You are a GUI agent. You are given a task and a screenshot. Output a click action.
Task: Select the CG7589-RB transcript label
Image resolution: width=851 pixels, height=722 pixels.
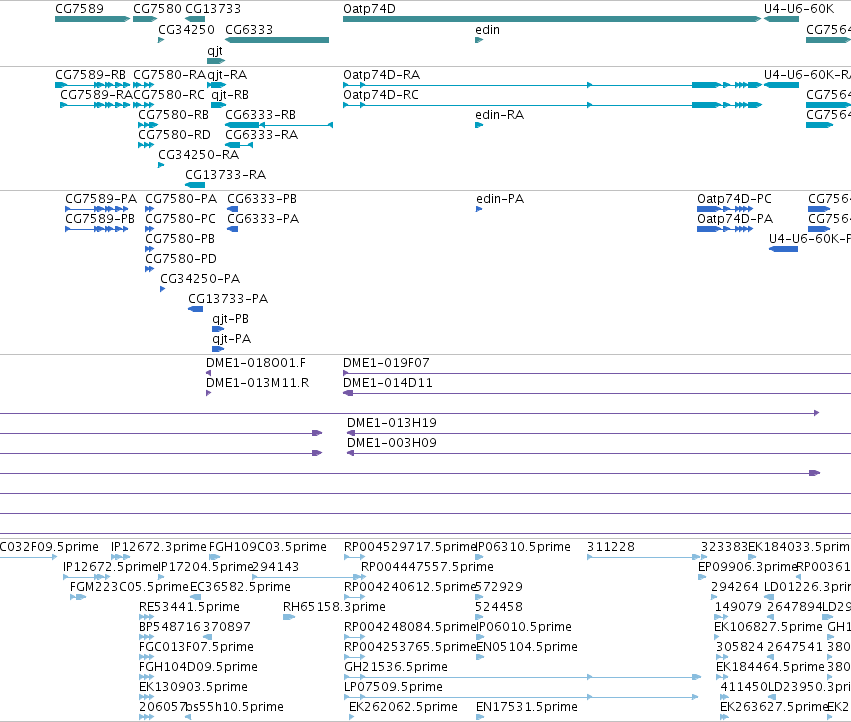[x=90, y=75]
